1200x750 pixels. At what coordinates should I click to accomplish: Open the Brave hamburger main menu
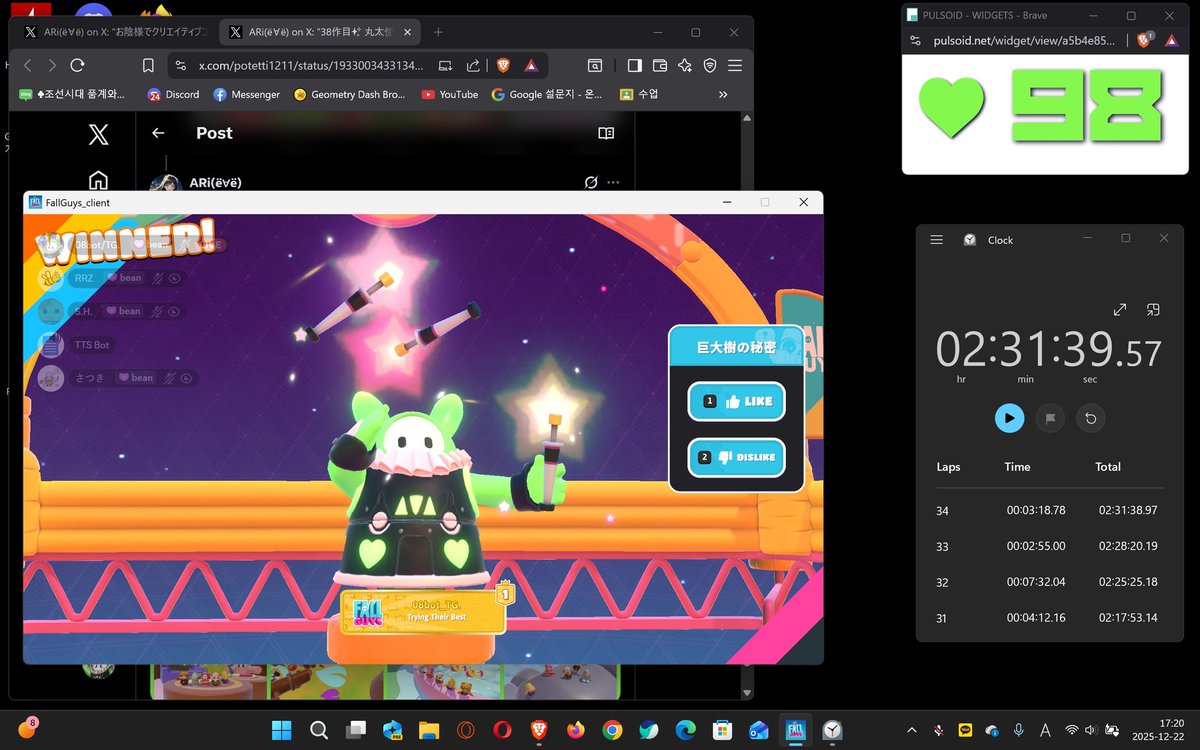(734, 65)
